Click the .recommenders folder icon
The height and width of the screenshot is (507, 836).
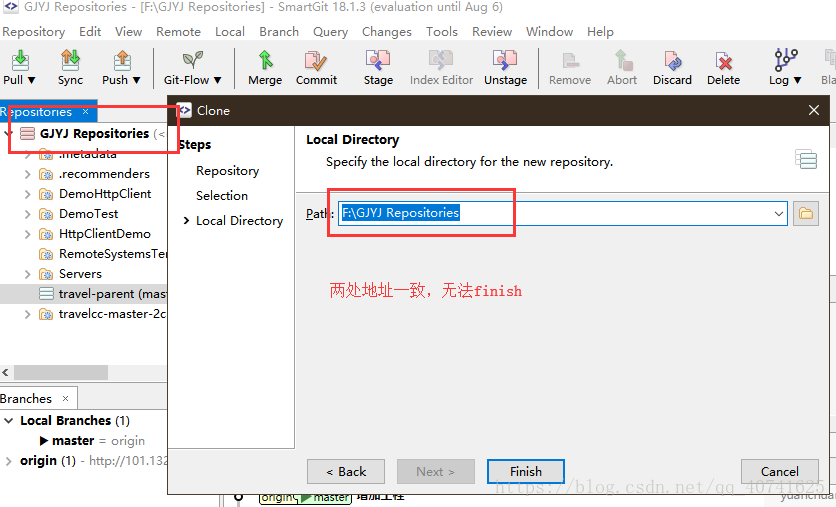coord(46,174)
